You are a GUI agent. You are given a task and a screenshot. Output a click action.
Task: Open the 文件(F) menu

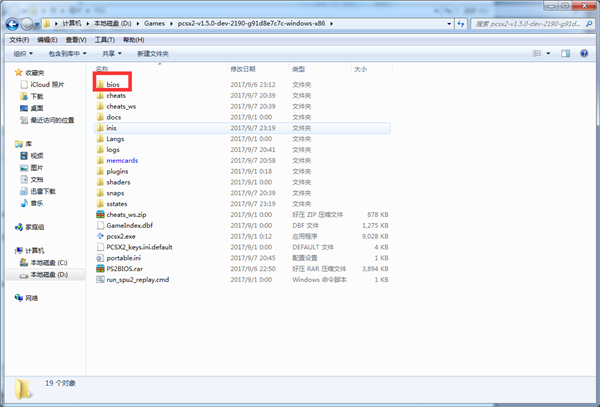[x=19, y=40]
